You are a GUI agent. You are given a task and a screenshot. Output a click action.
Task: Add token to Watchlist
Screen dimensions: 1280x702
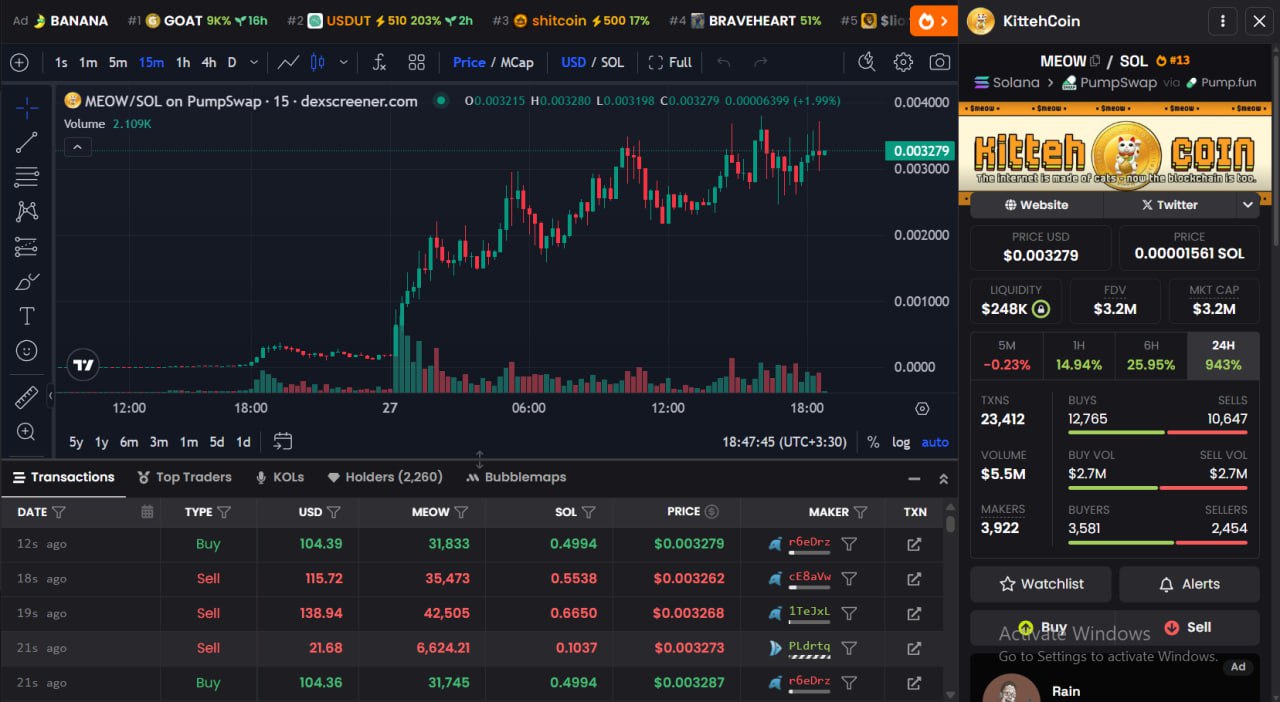point(1041,584)
